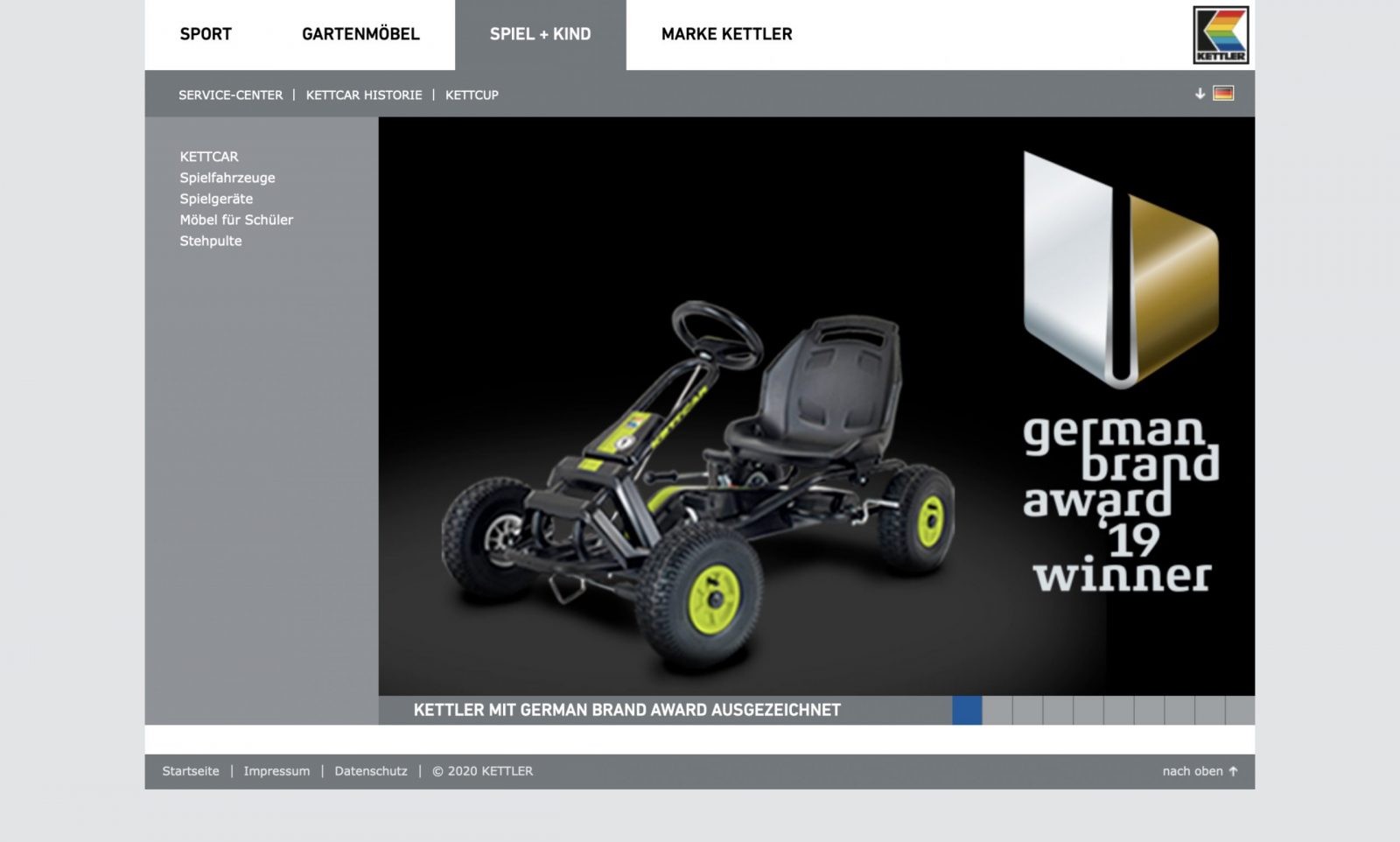Screen dimensions: 1400x842
Task: Select Möbel für Schüler in sidebar
Action: (236, 220)
